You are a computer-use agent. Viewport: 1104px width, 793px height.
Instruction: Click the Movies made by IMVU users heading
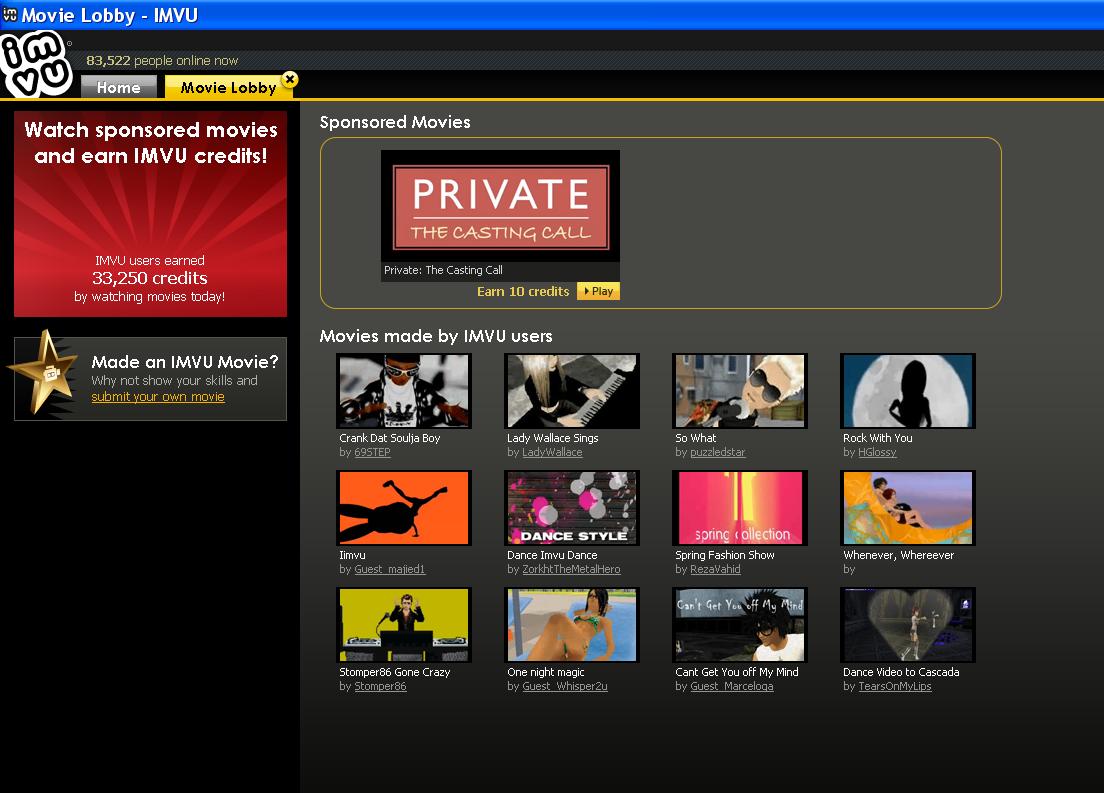pyautogui.click(x=436, y=336)
